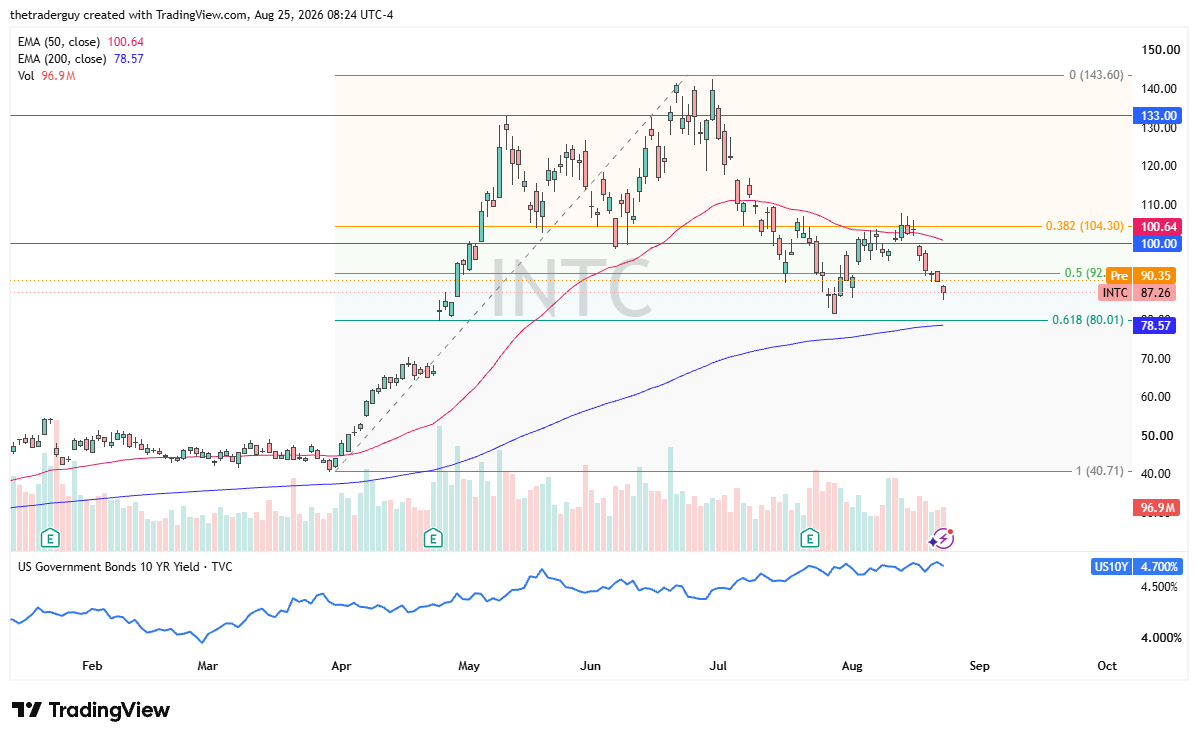Click the 120.00 price axis value
Viewport: 1198px width, 740px height.
[x=1159, y=166]
